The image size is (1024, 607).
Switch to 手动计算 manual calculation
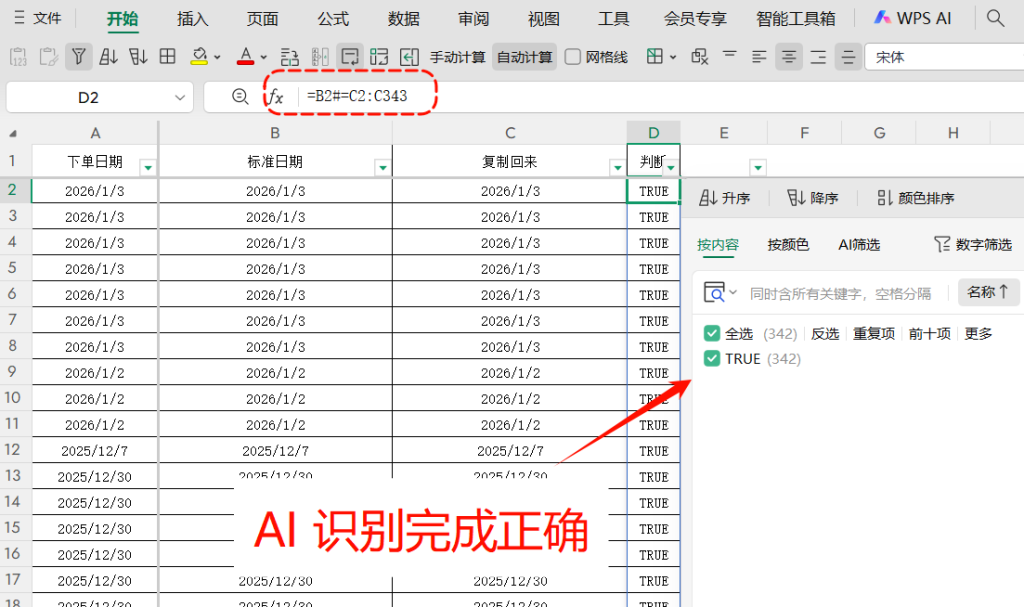[x=458, y=57]
